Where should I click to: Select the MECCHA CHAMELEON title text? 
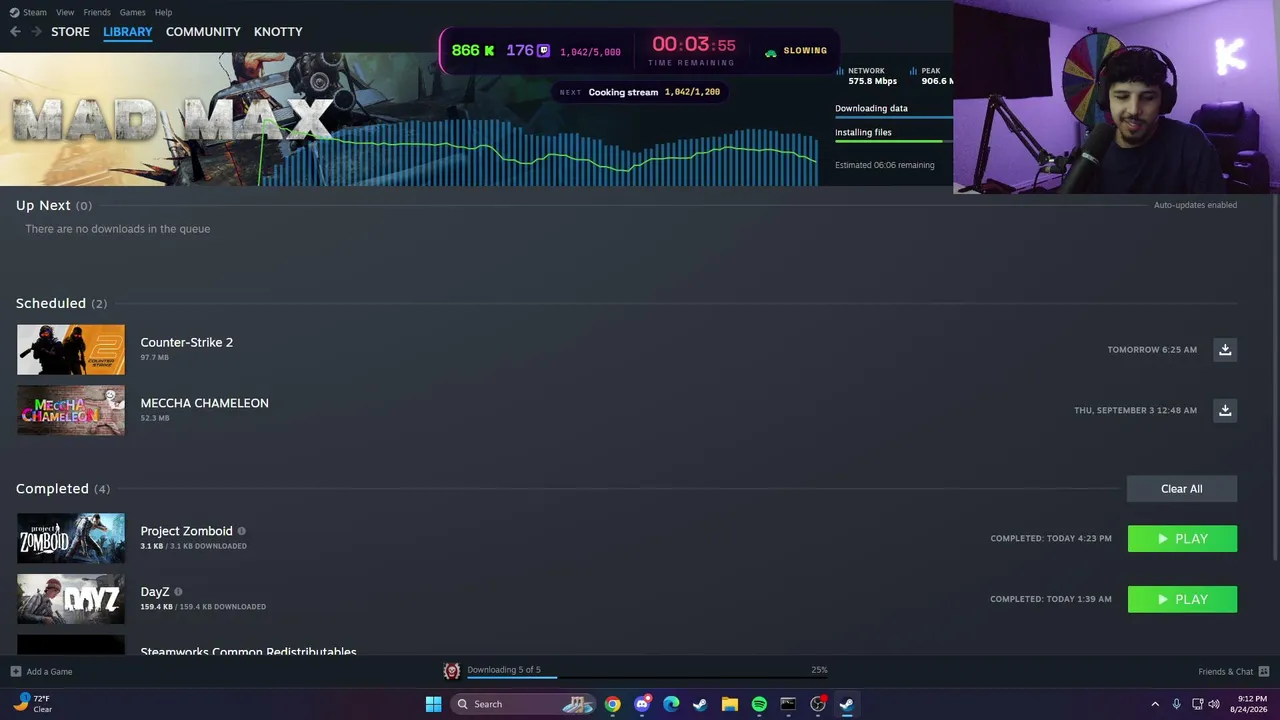tap(205, 403)
